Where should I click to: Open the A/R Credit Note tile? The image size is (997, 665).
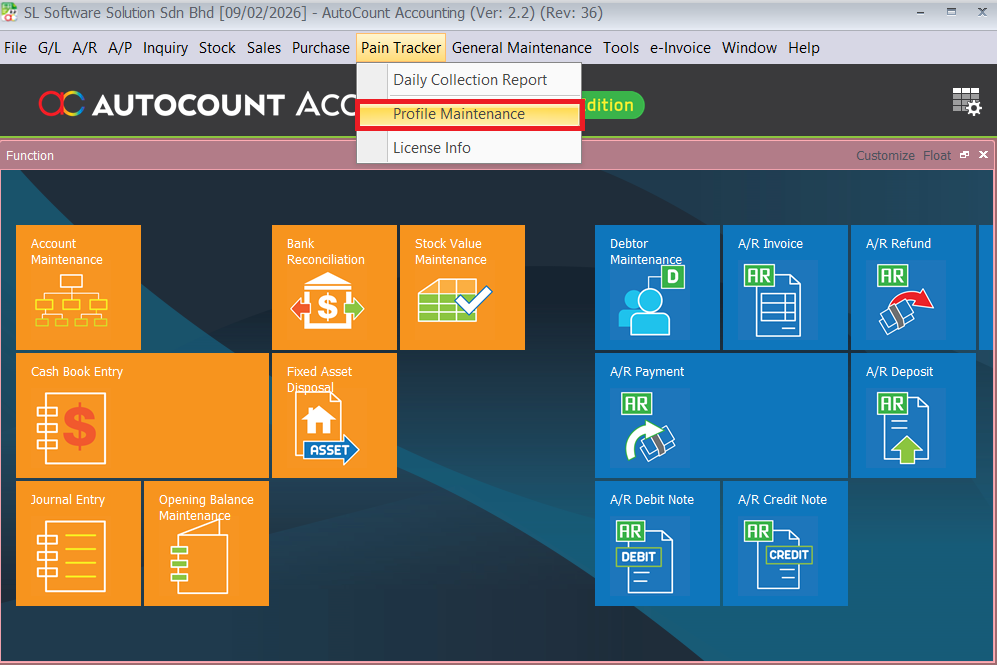point(785,543)
